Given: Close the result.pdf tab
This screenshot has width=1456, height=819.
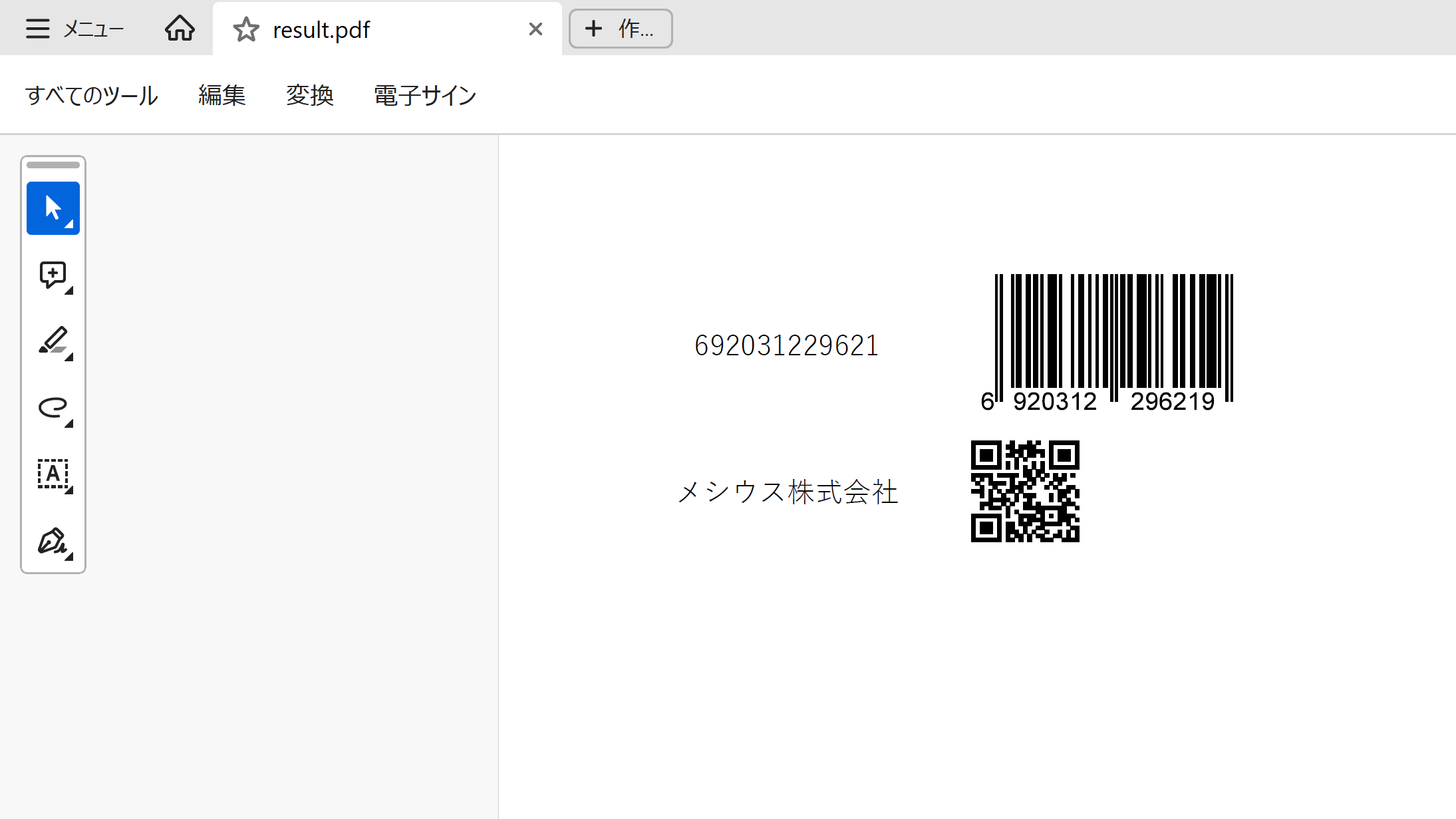Looking at the screenshot, I should [535, 29].
